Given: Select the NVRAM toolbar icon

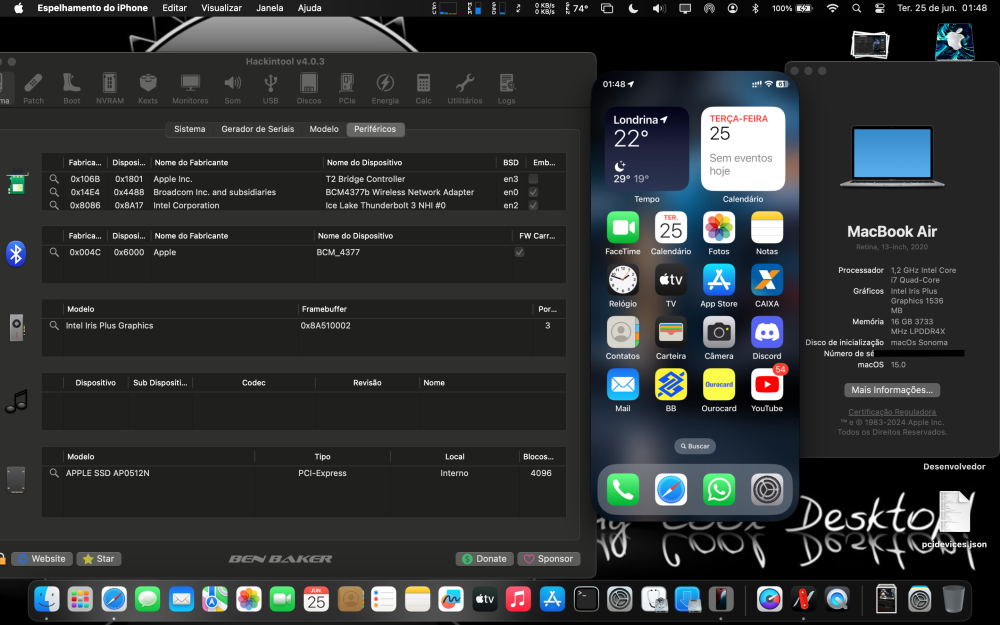Looking at the screenshot, I should pyautogui.click(x=110, y=89).
